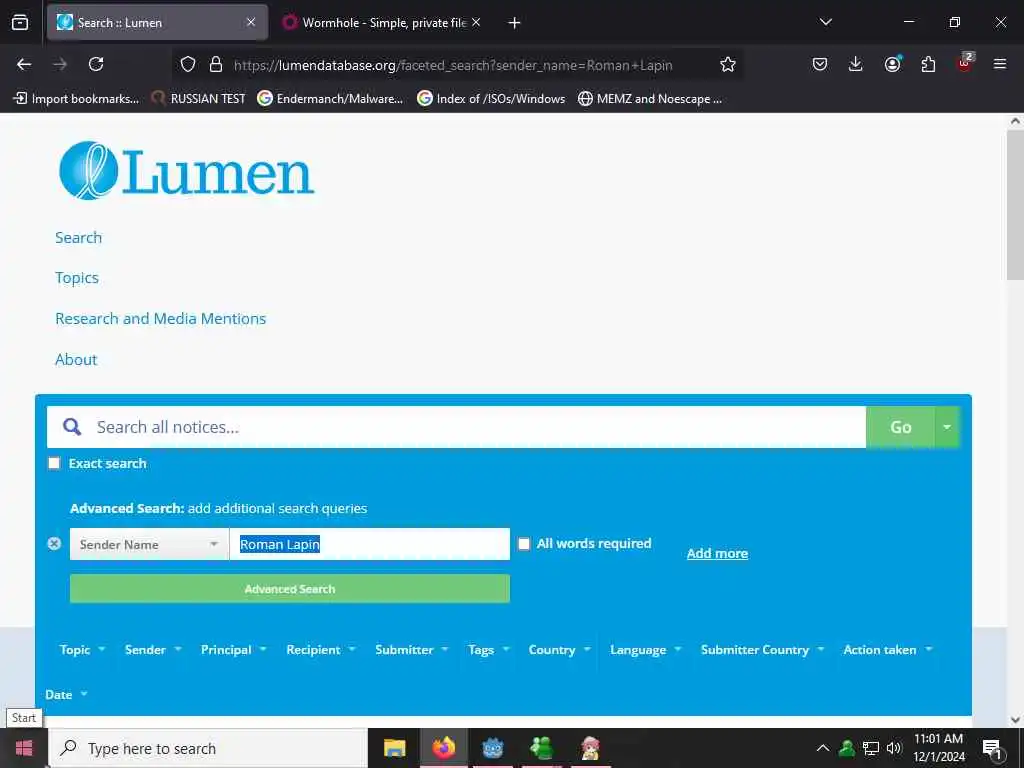Expand the Country filter

click(560, 650)
